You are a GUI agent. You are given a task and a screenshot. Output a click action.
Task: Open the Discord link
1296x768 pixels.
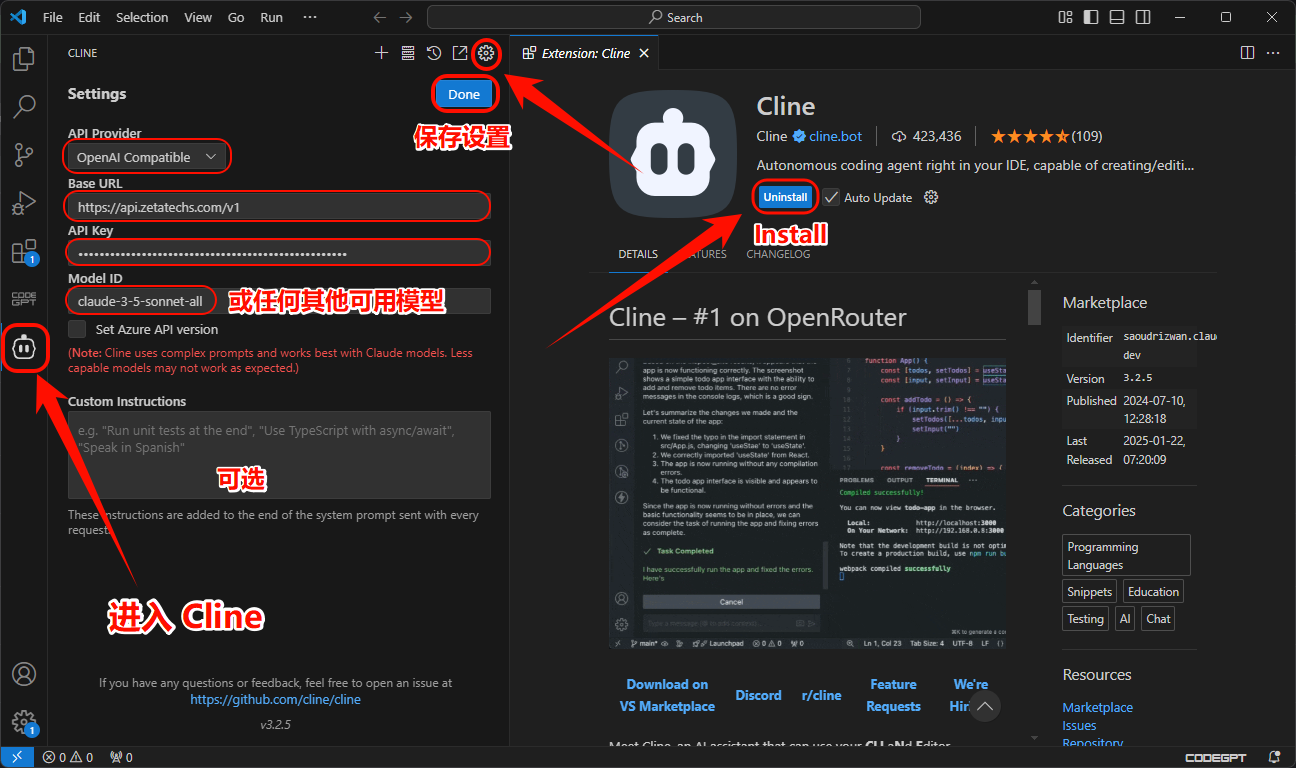coord(758,695)
